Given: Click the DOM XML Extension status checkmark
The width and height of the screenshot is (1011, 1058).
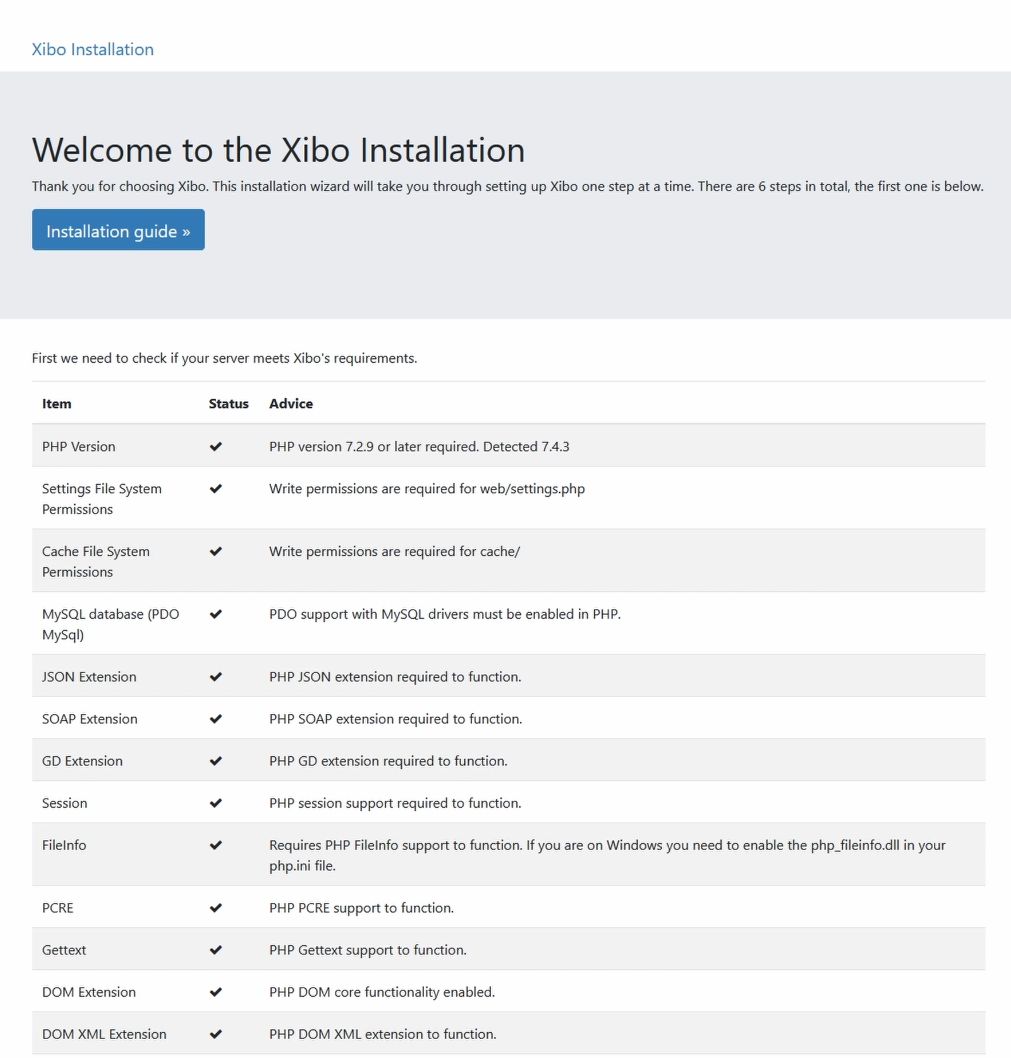Looking at the screenshot, I should click(216, 1034).
